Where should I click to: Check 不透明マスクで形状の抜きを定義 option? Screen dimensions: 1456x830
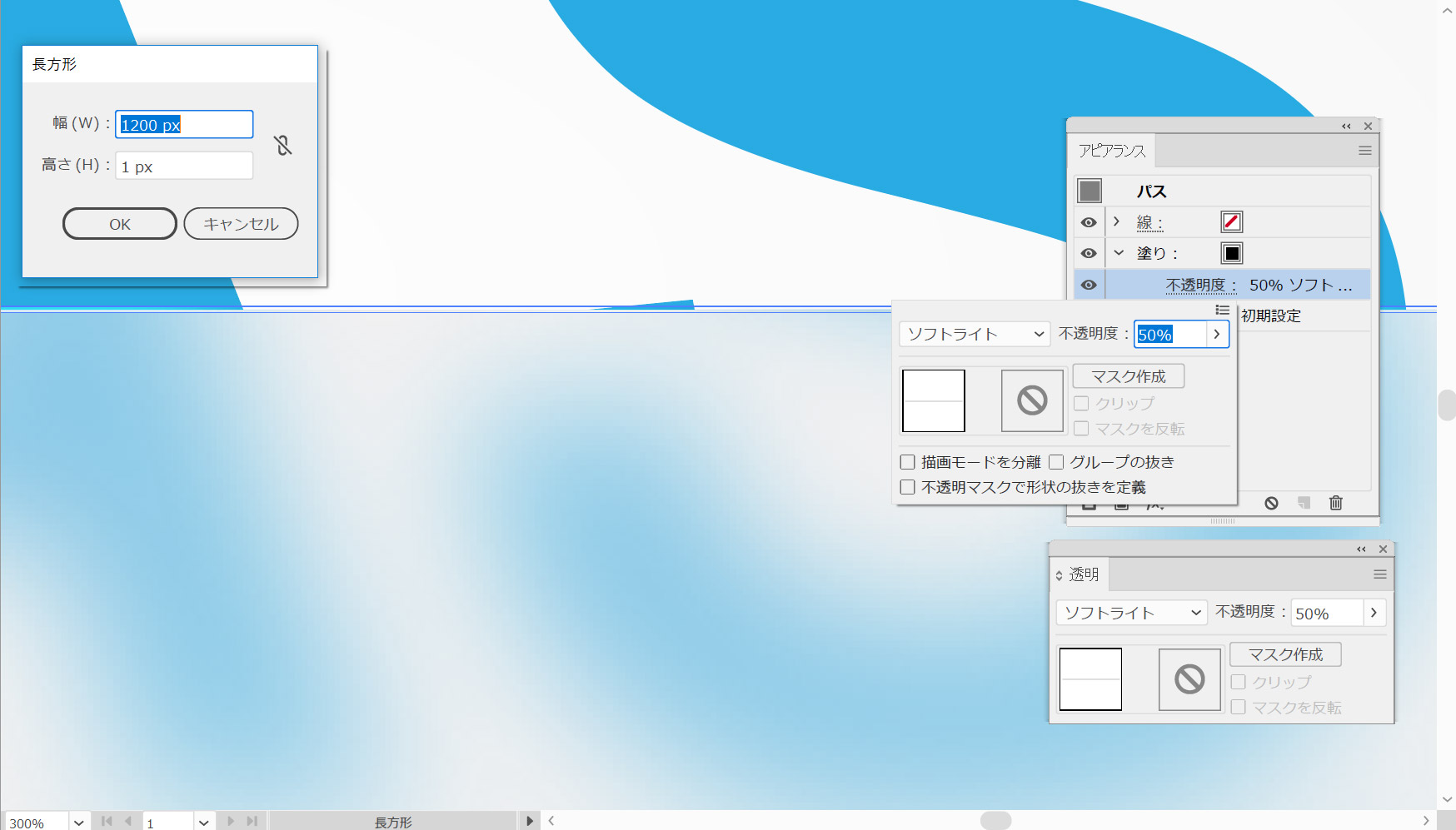[x=908, y=487]
